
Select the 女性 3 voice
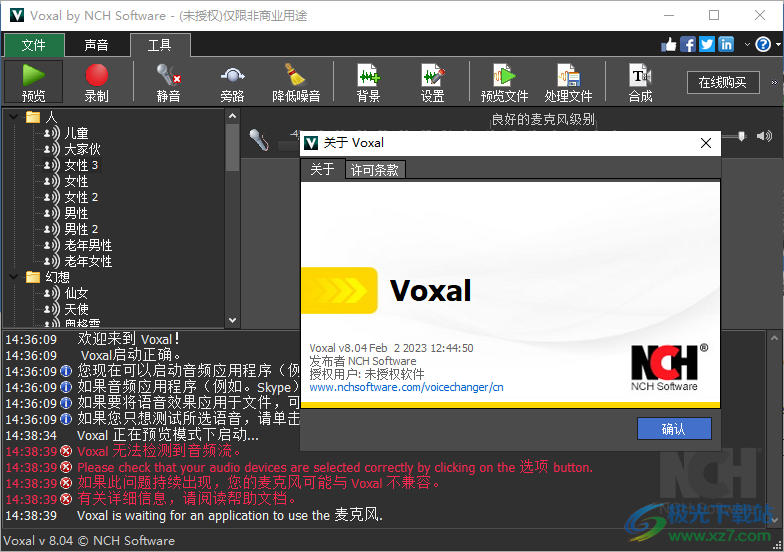[x=80, y=166]
